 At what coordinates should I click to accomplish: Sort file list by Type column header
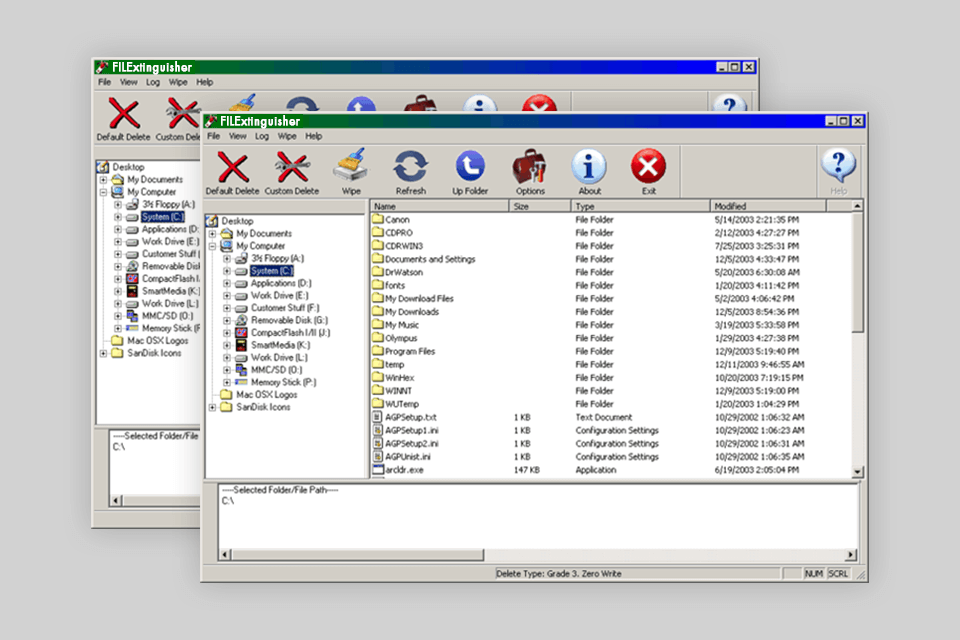coord(640,206)
